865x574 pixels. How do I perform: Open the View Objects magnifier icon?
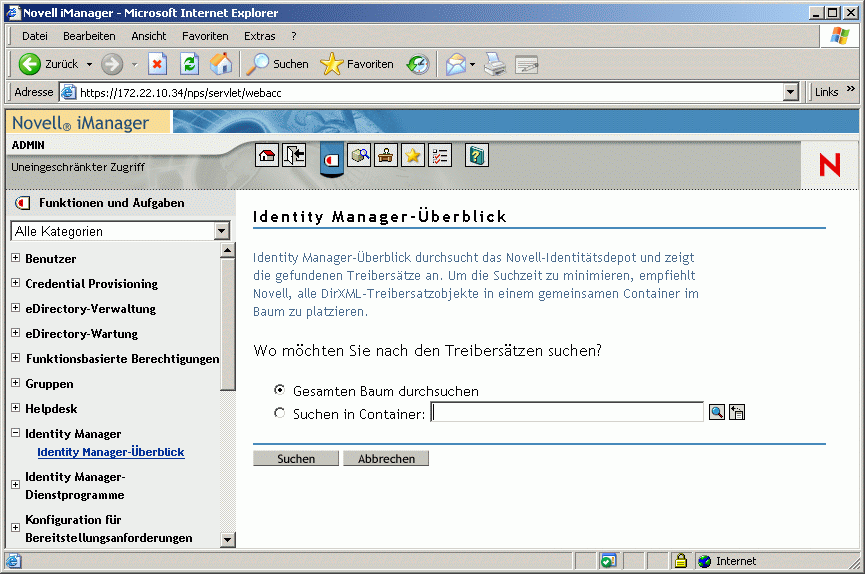(359, 156)
